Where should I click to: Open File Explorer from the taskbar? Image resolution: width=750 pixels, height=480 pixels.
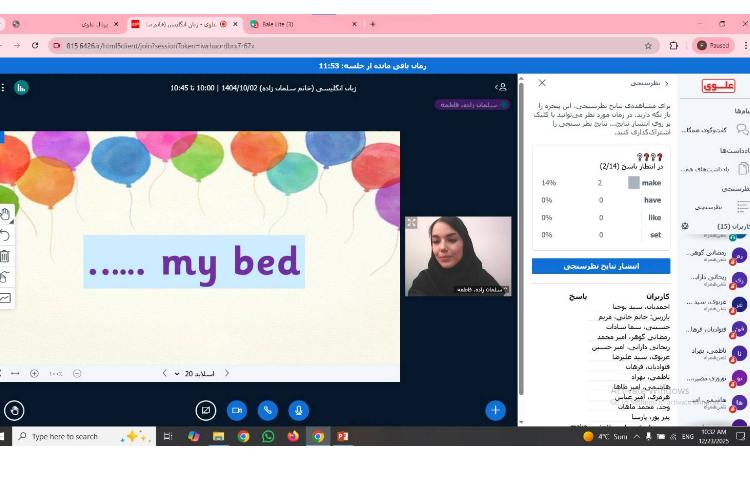click(219, 436)
